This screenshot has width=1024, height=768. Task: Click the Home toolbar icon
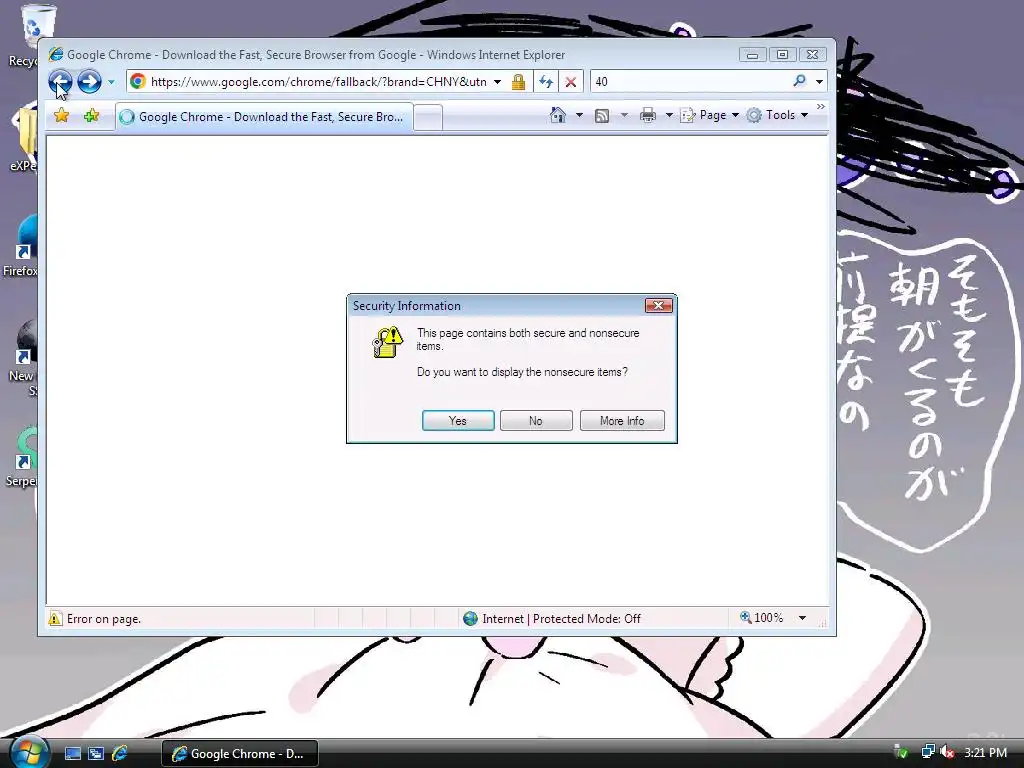(558, 115)
